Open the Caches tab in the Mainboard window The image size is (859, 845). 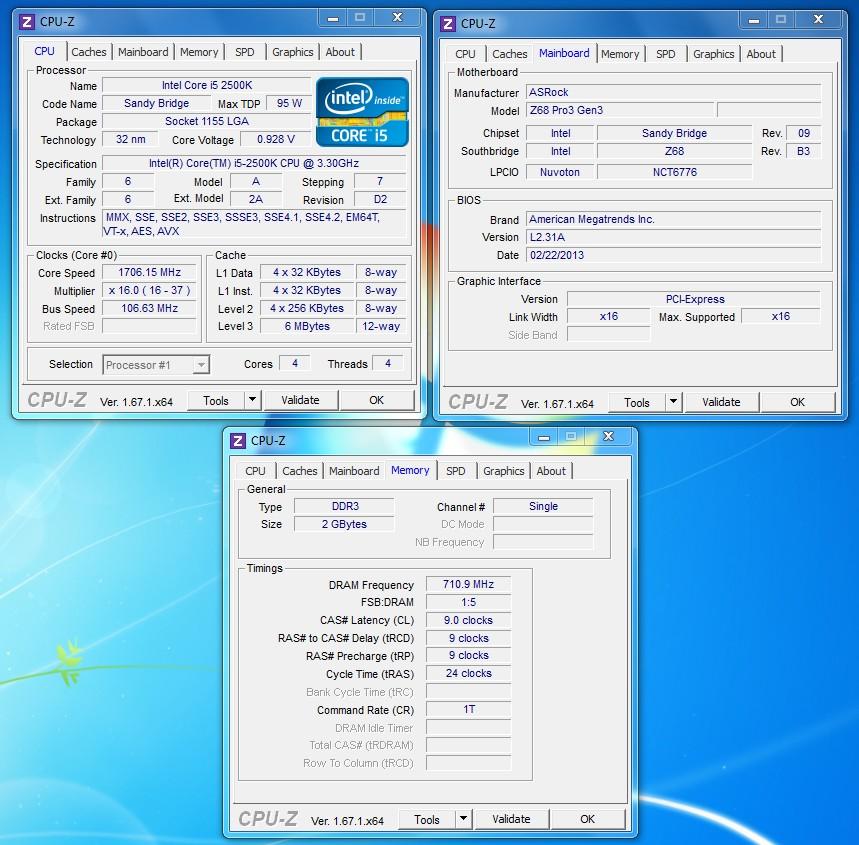click(509, 54)
